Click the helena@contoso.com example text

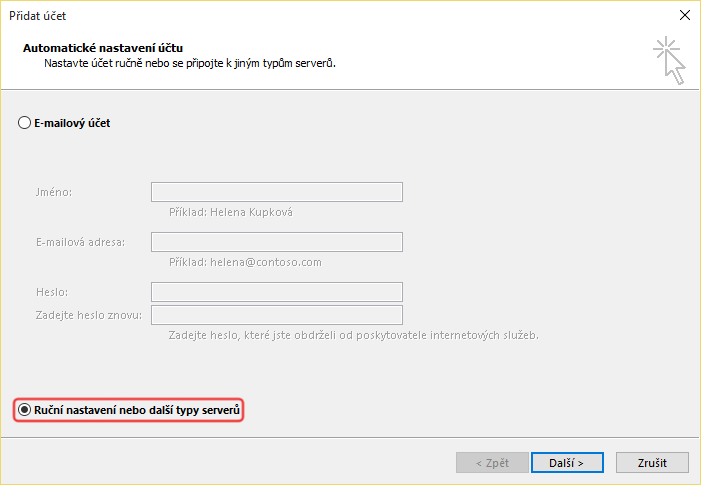[x=244, y=262]
